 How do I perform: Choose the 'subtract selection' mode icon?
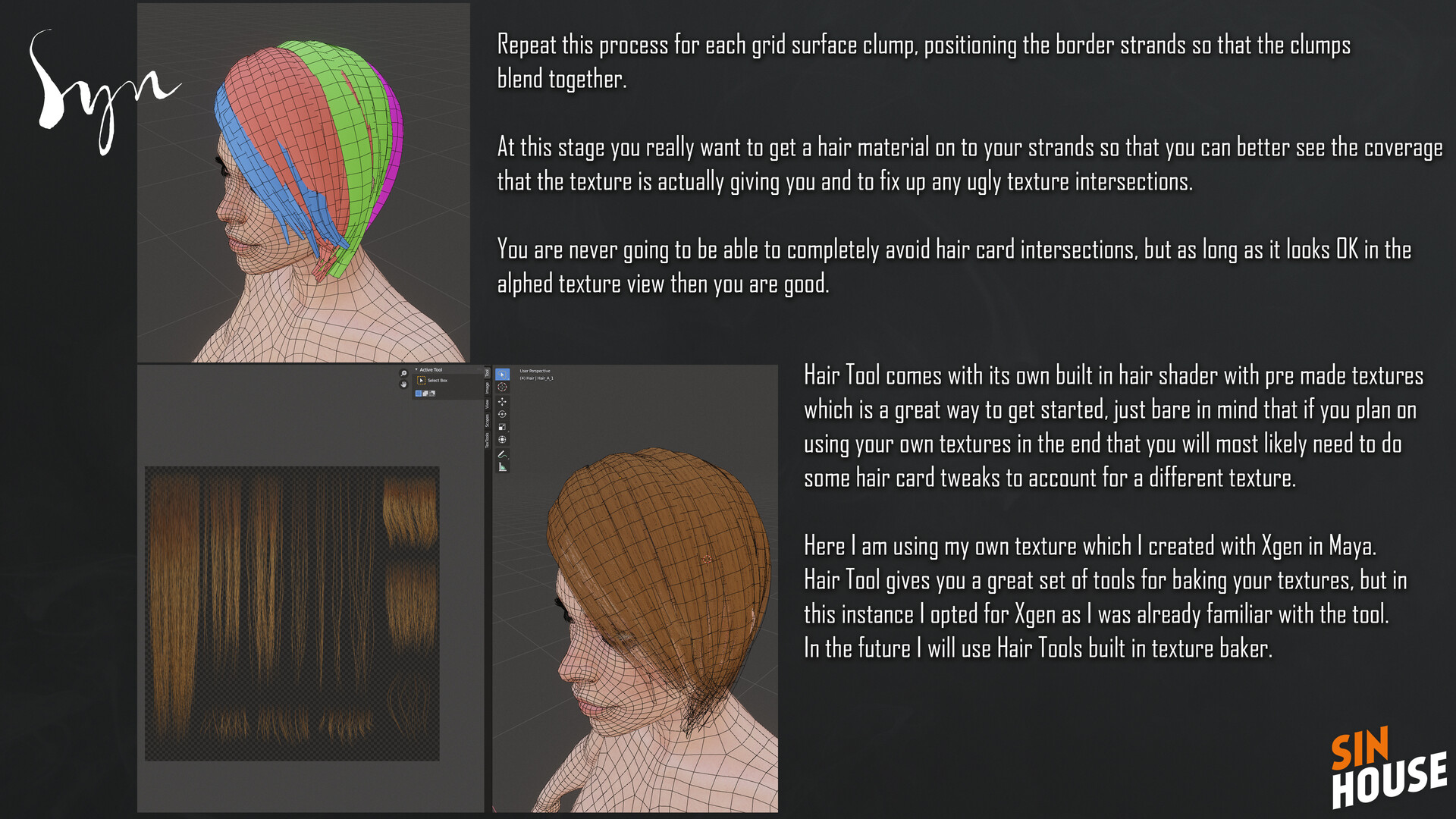pos(432,394)
